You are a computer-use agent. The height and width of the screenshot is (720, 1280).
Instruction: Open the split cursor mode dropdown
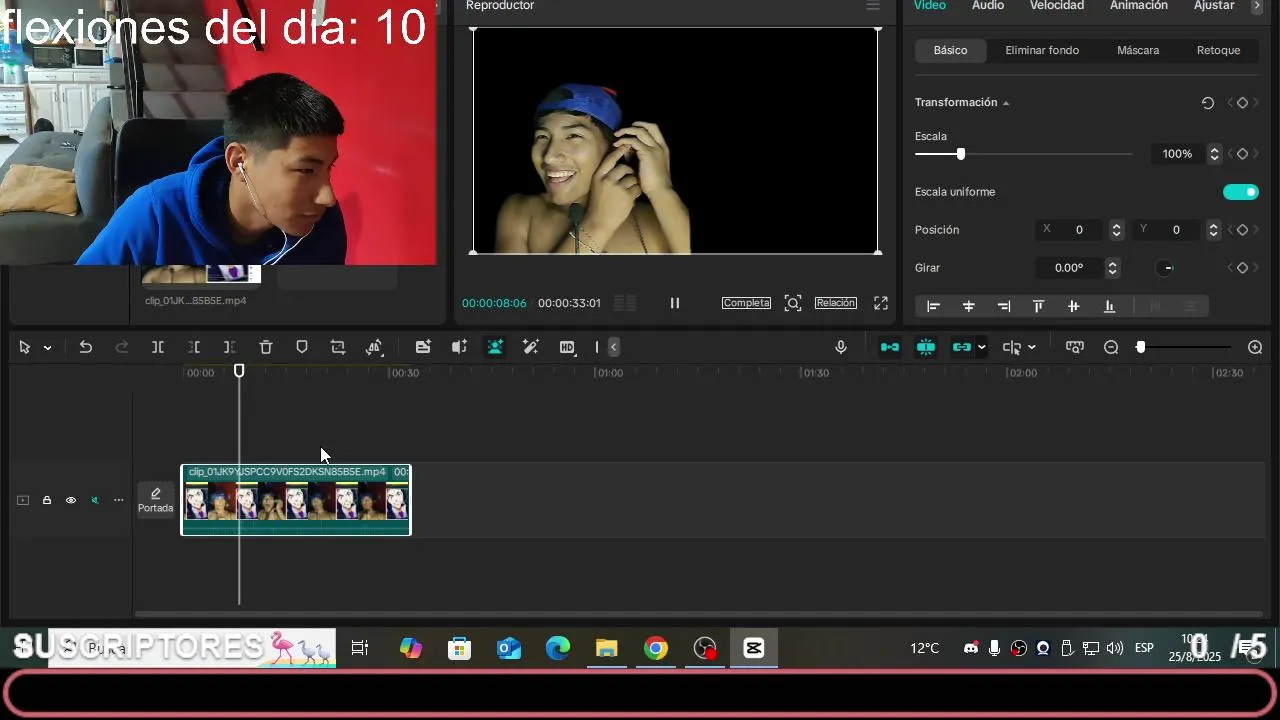coord(1031,347)
